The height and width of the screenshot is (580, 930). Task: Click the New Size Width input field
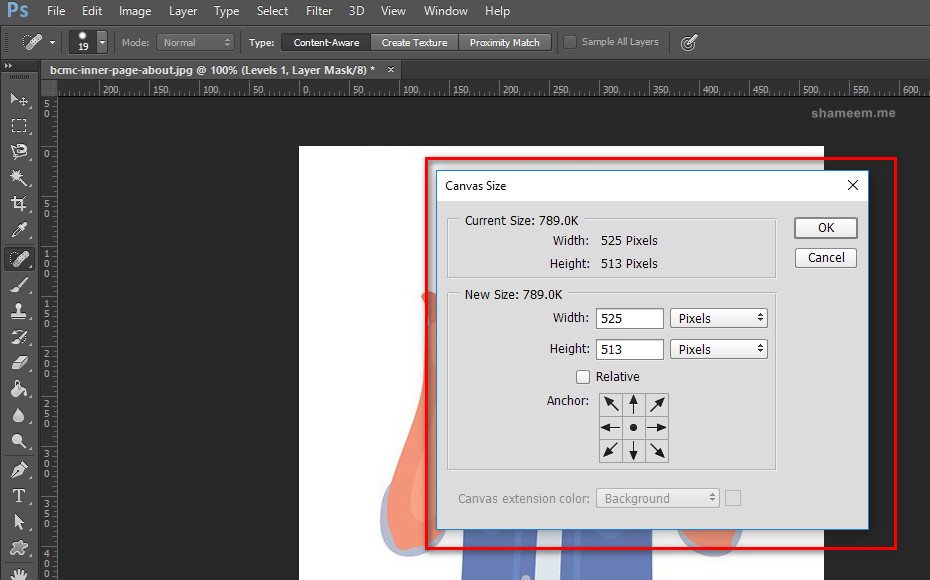click(x=630, y=318)
